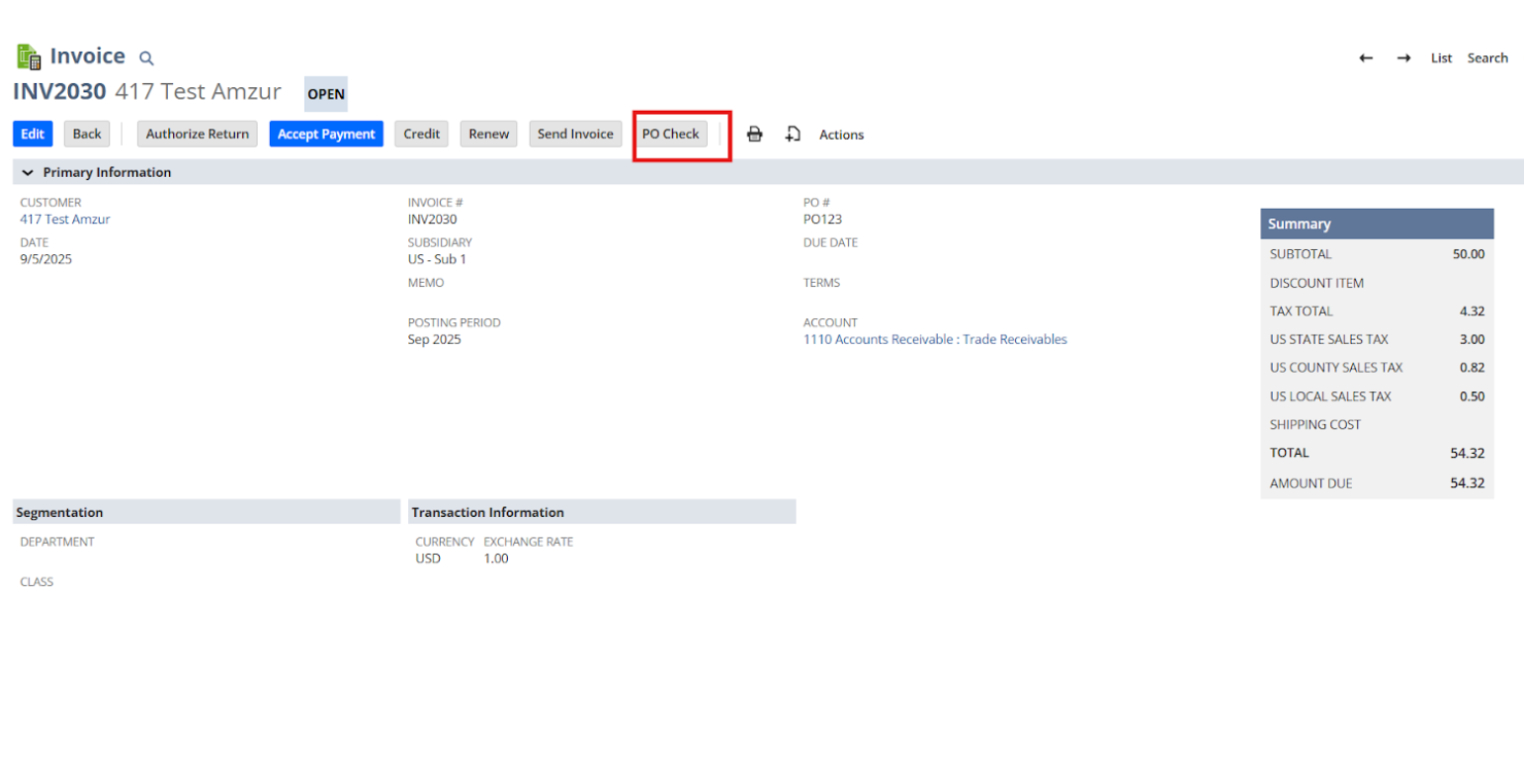Open the Actions menu
This screenshot has width=1524, height=776.
841,134
